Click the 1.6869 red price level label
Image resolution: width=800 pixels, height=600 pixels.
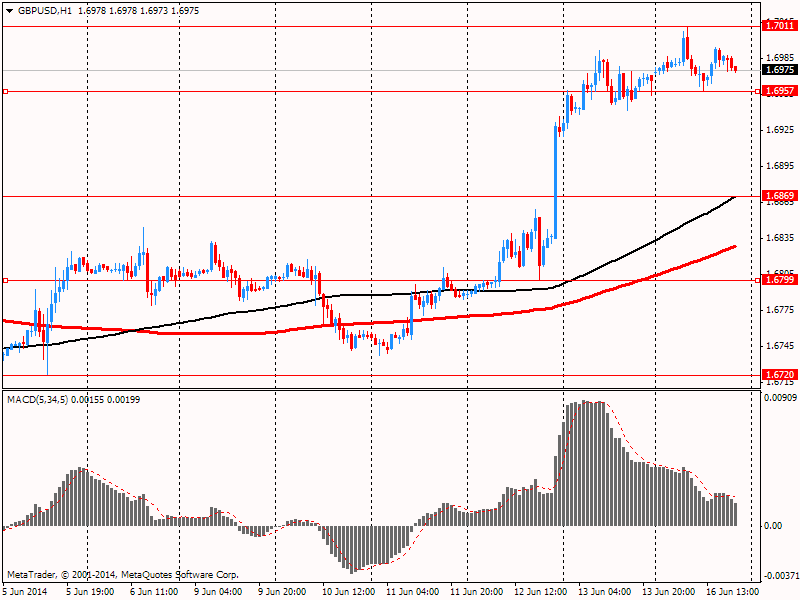coord(778,196)
